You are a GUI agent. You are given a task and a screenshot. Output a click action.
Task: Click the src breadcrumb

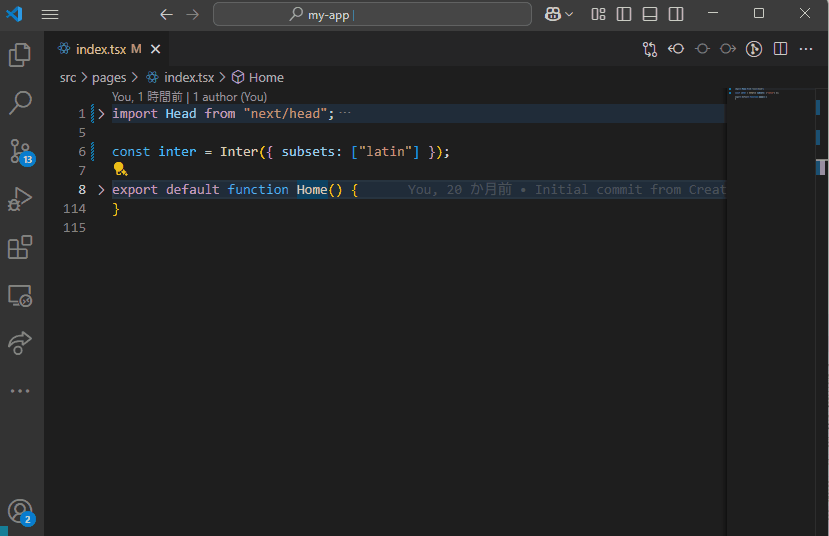(68, 78)
